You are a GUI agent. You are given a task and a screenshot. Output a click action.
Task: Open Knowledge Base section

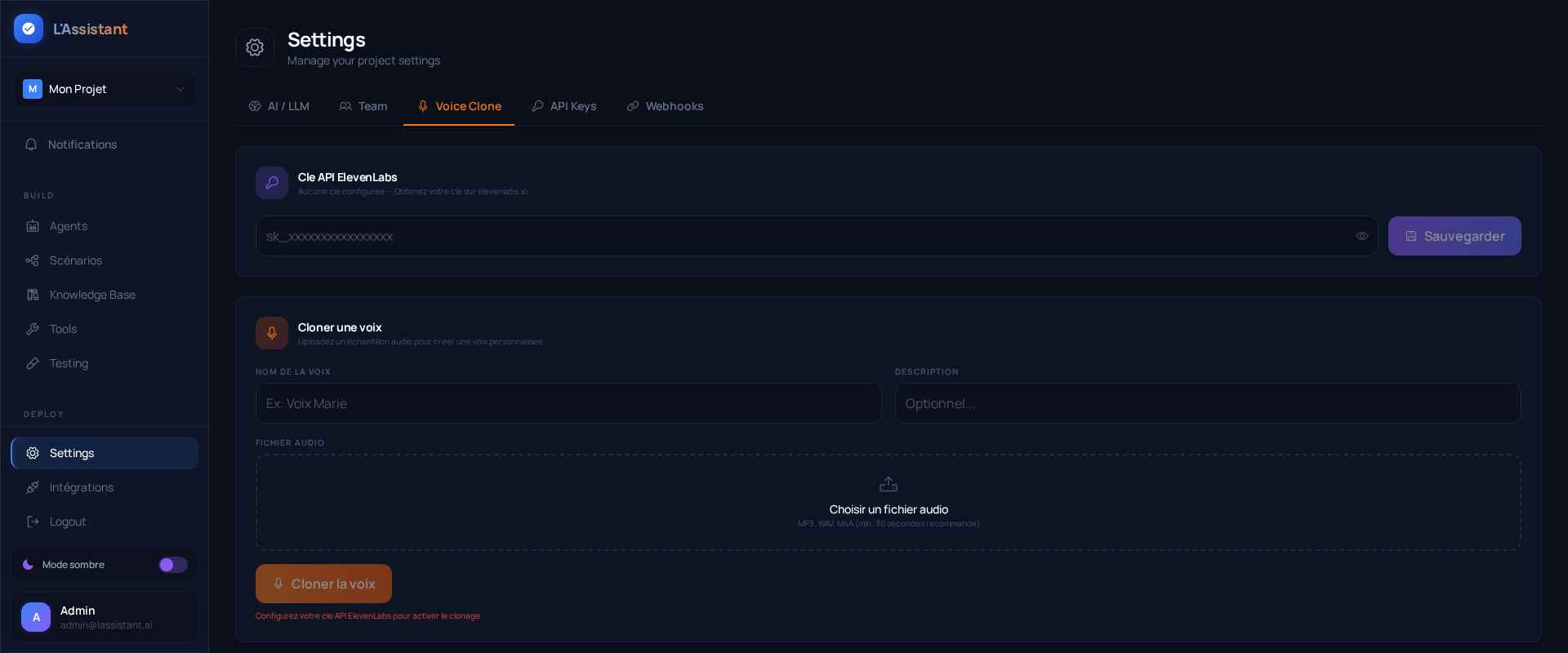click(x=91, y=295)
